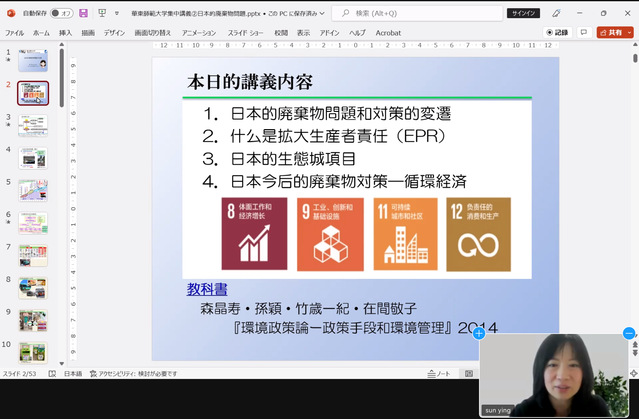Select slide 7 thumbnail
This screenshot has width=639, height=419.
(x=33, y=256)
